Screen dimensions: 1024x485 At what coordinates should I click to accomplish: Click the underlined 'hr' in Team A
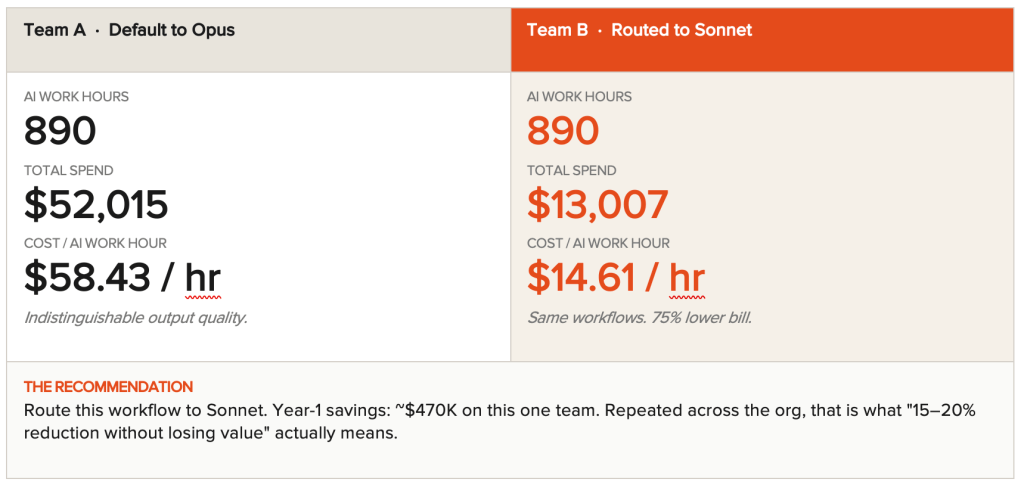coord(203,279)
